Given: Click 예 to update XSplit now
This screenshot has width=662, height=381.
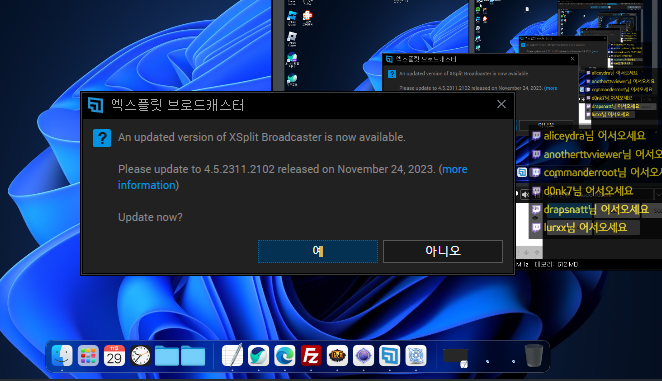Looking at the screenshot, I should pos(317,251).
